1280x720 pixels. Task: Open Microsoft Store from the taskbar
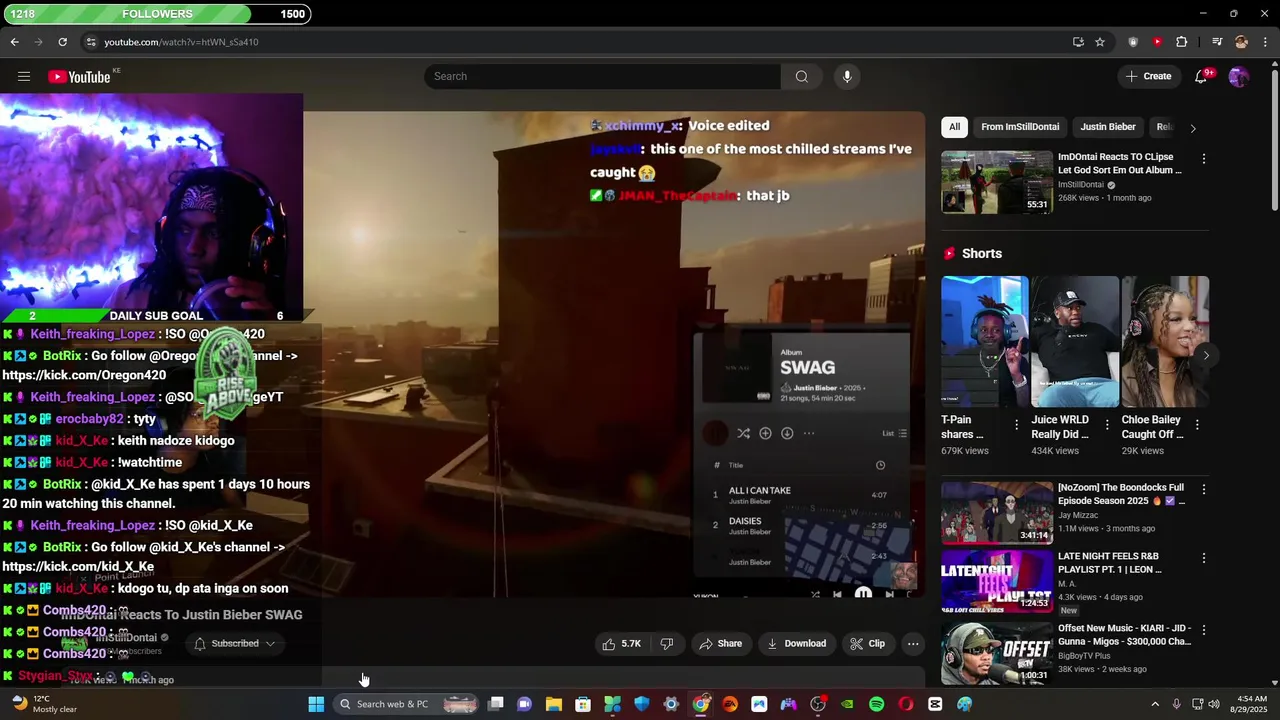click(583, 704)
